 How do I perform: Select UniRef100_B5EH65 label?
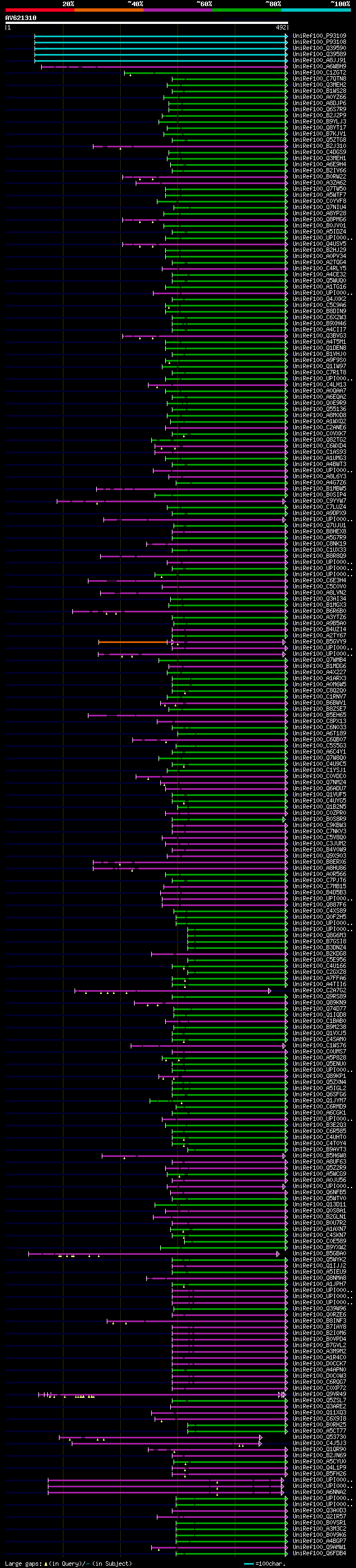click(319, 715)
